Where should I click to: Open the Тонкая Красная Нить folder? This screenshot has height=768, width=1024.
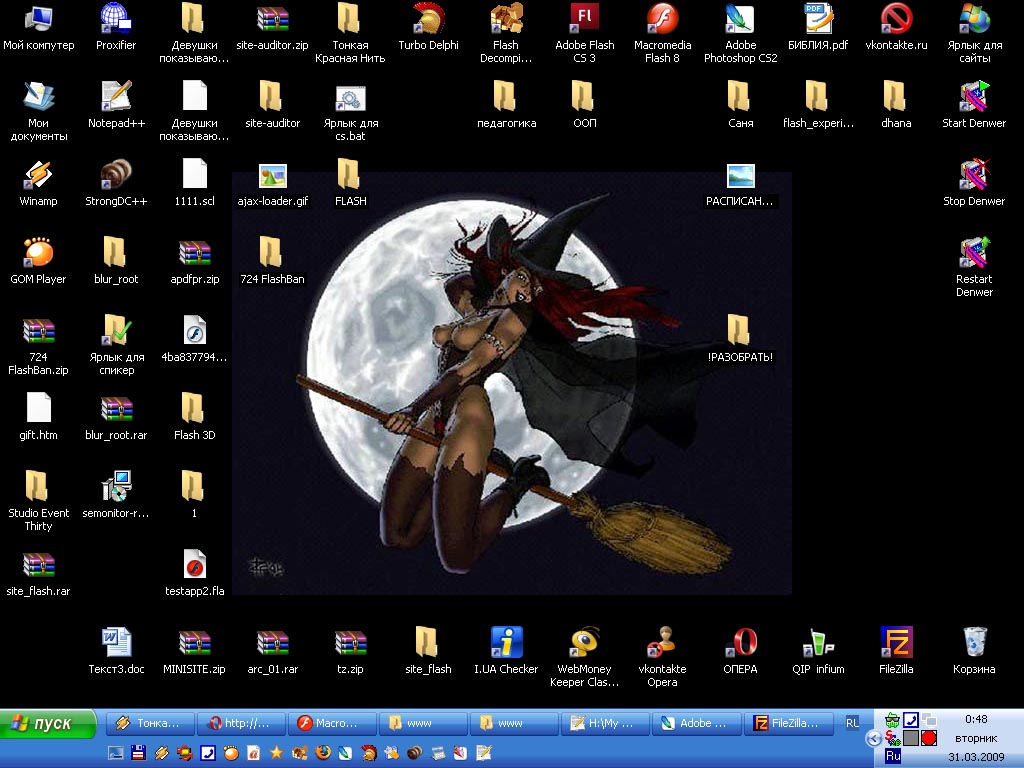[350, 33]
